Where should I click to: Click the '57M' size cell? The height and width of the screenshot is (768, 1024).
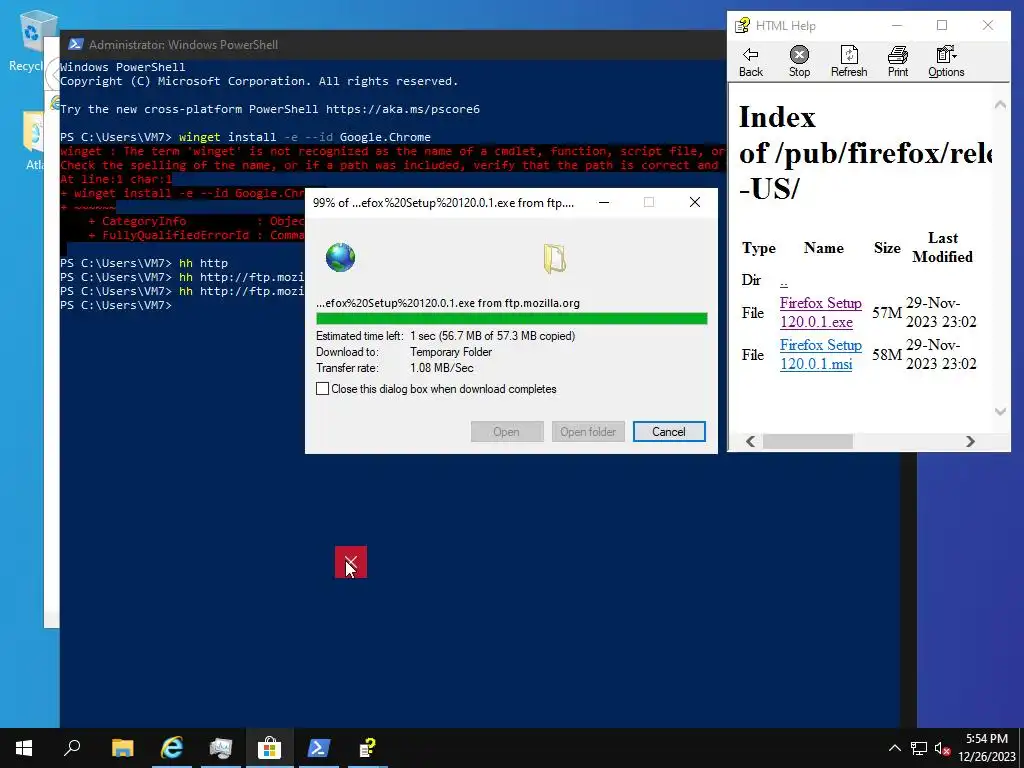tap(887, 313)
